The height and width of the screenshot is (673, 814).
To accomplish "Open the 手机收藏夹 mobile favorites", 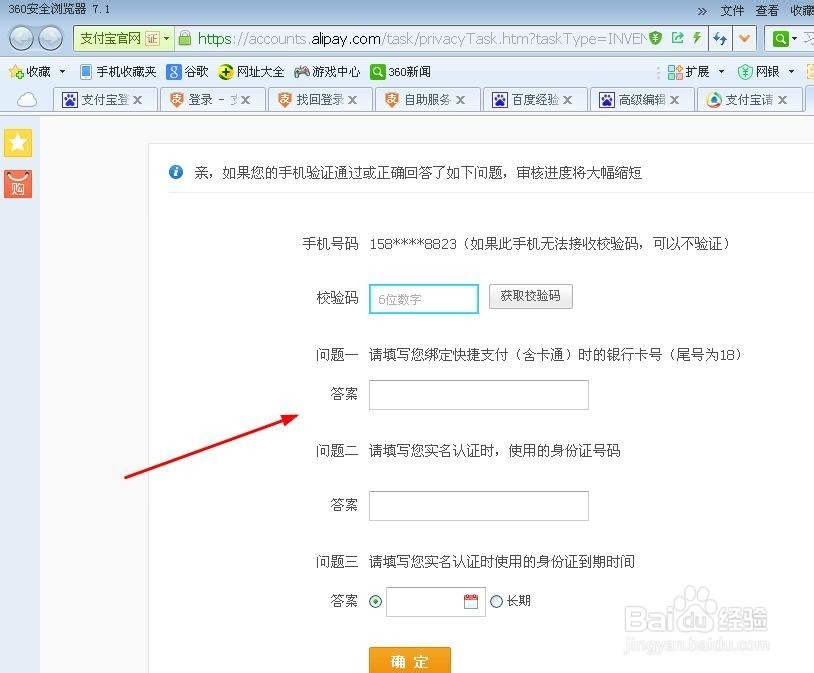I will tap(126, 71).
